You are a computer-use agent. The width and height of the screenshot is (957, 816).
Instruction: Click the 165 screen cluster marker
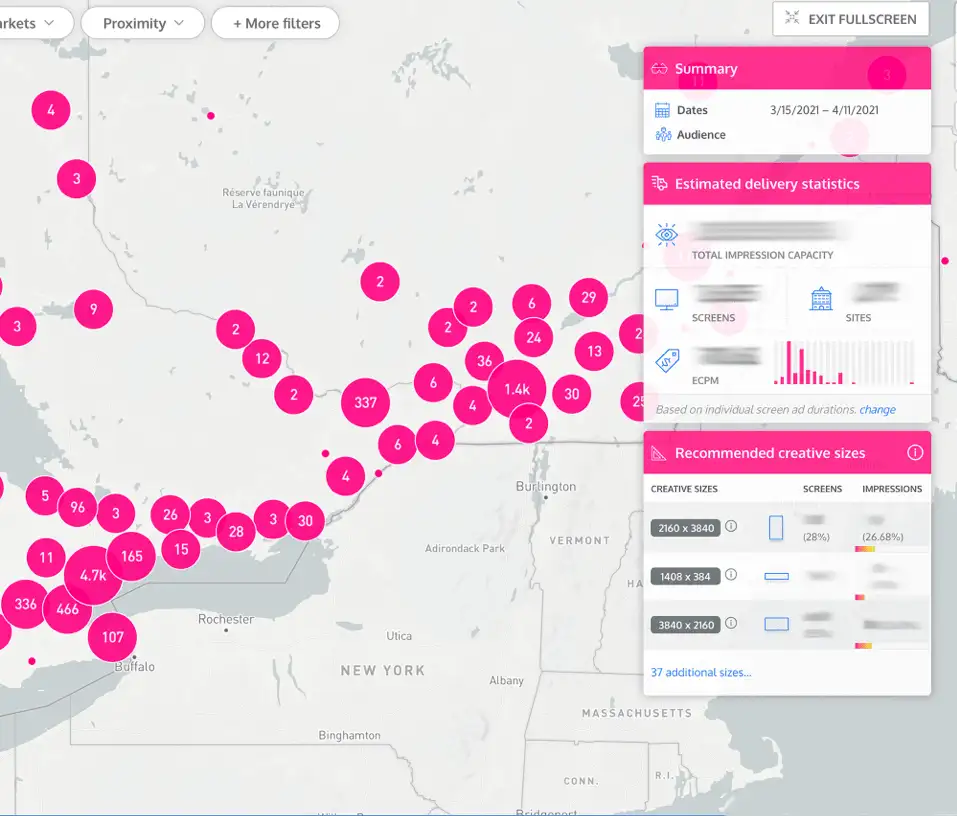(x=131, y=556)
